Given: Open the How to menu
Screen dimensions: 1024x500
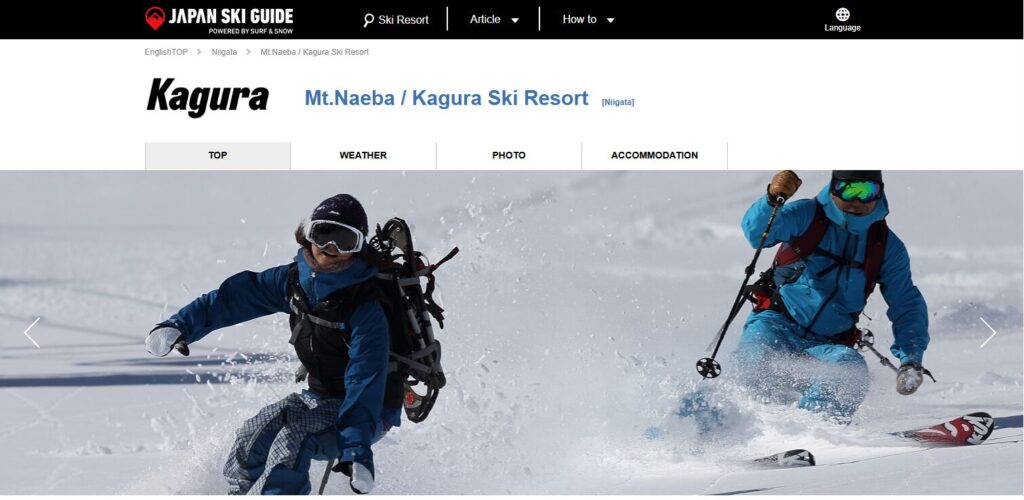Looking at the screenshot, I should click(579, 19).
